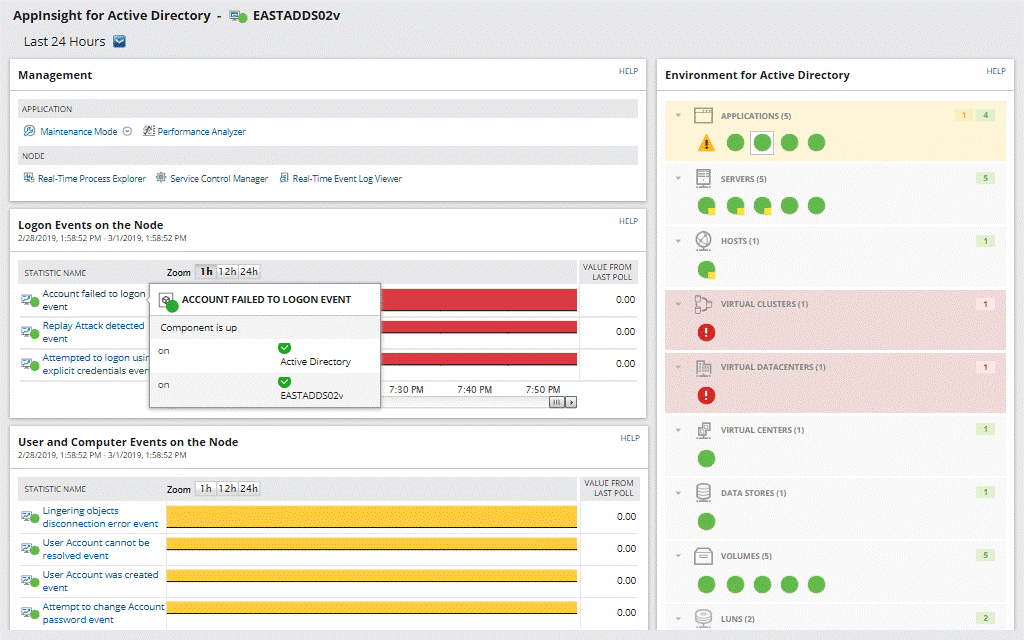This screenshot has height=640, width=1024.
Task: Collapse the Servers group chevron
Action: tap(678, 178)
